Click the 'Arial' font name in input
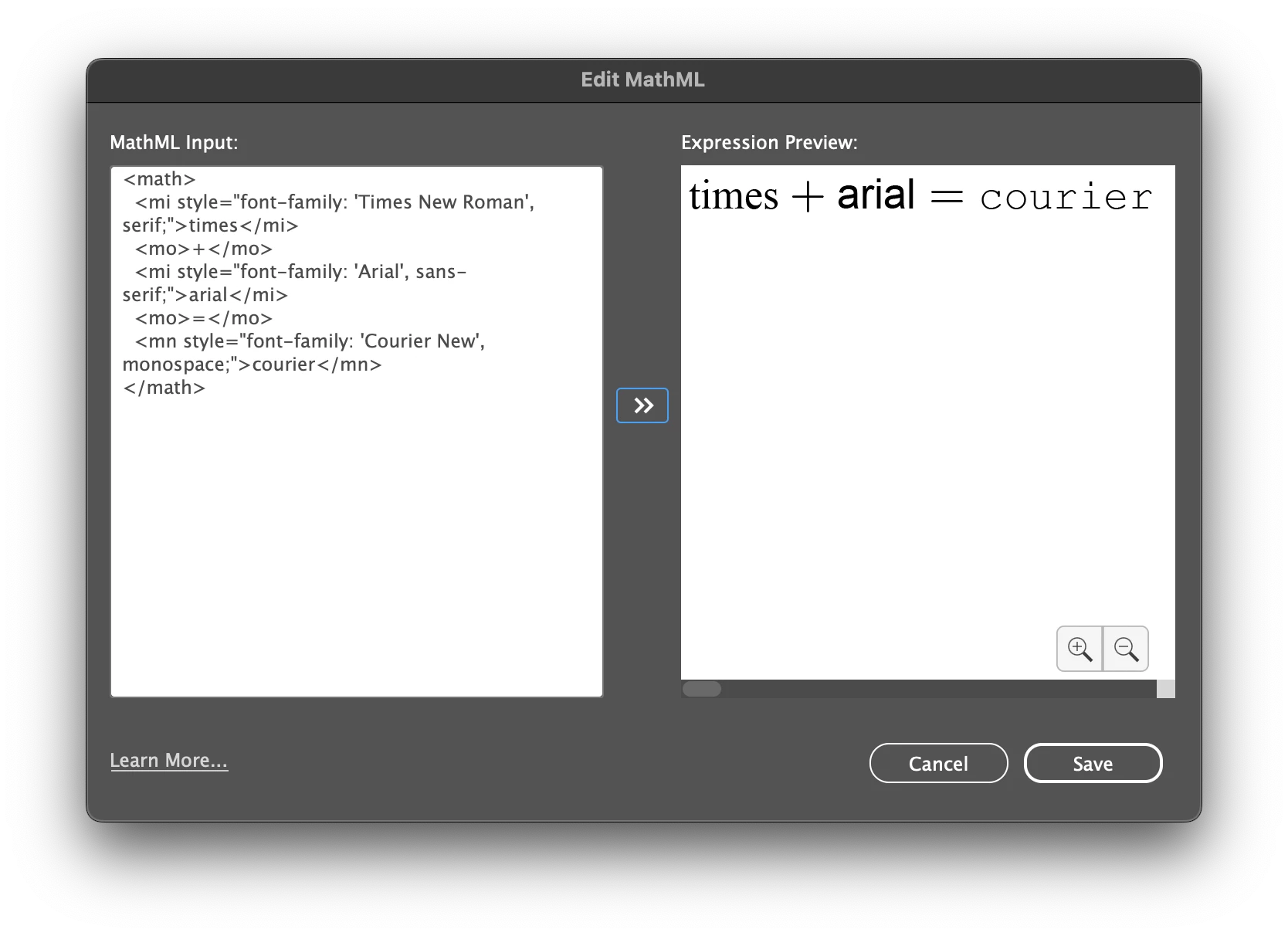This screenshot has width=1288, height=936. pos(379,272)
